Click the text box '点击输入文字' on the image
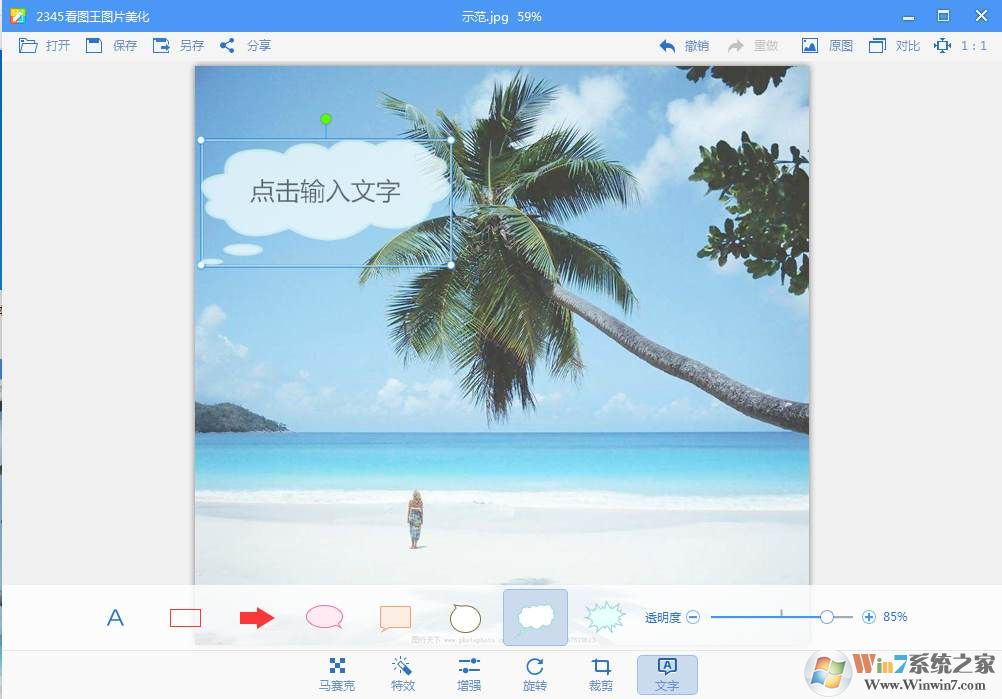Viewport: 1002px width, 699px height. [x=325, y=191]
